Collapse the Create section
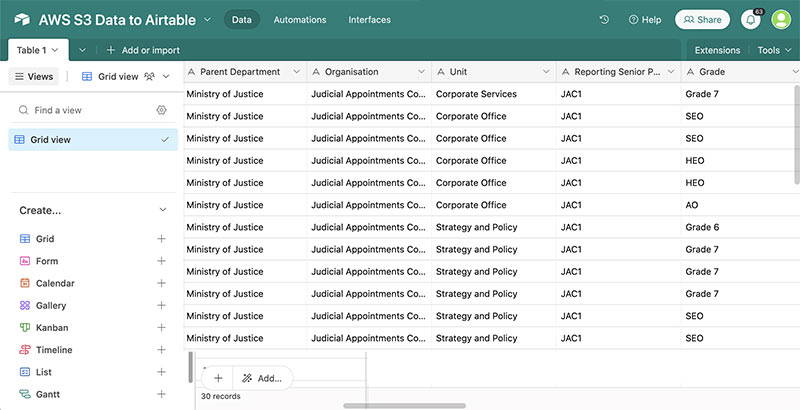The height and width of the screenshot is (410, 800). coord(163,210)
